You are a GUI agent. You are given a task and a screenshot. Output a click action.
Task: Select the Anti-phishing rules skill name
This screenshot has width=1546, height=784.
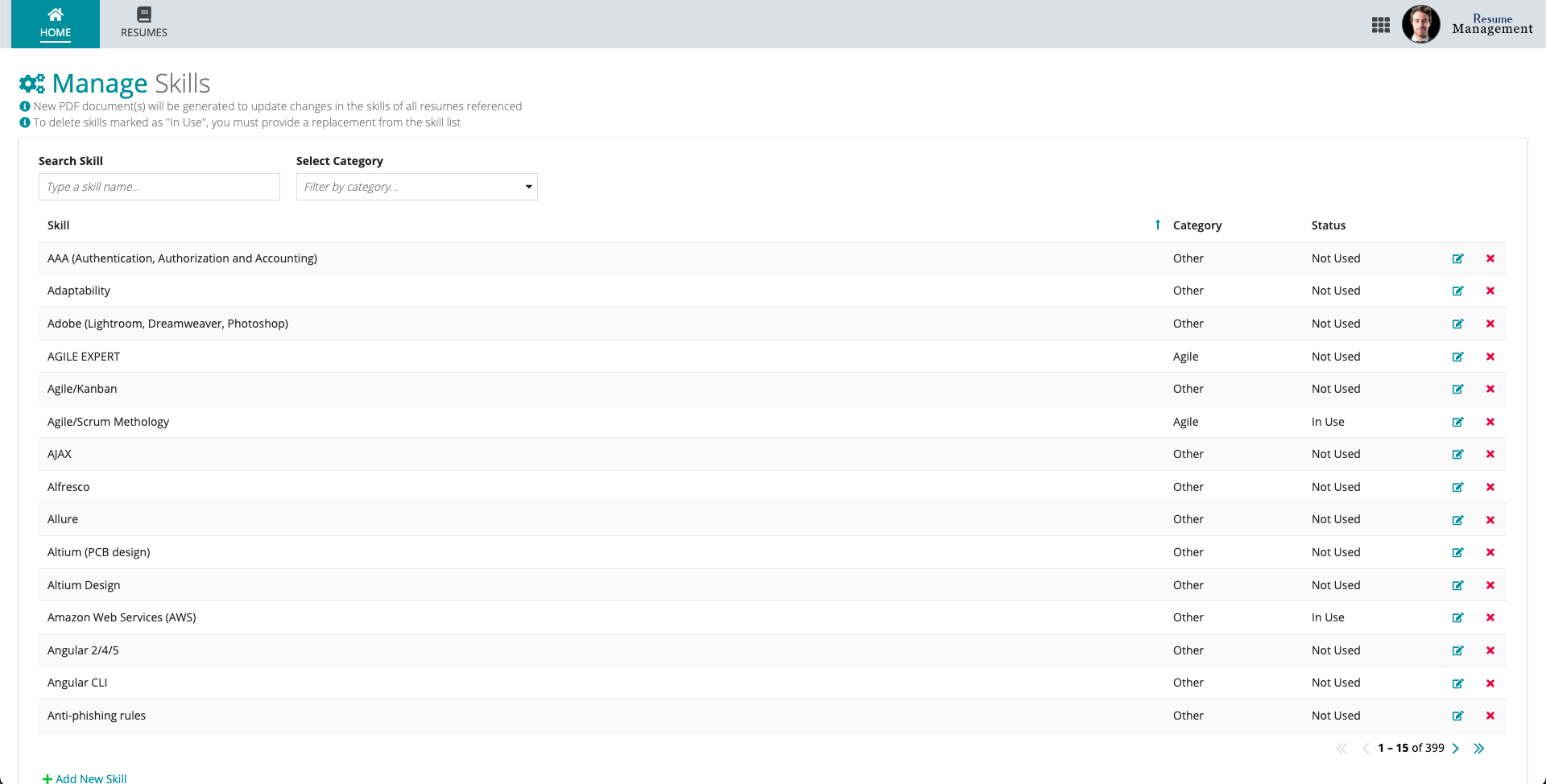tap(97, 716)
